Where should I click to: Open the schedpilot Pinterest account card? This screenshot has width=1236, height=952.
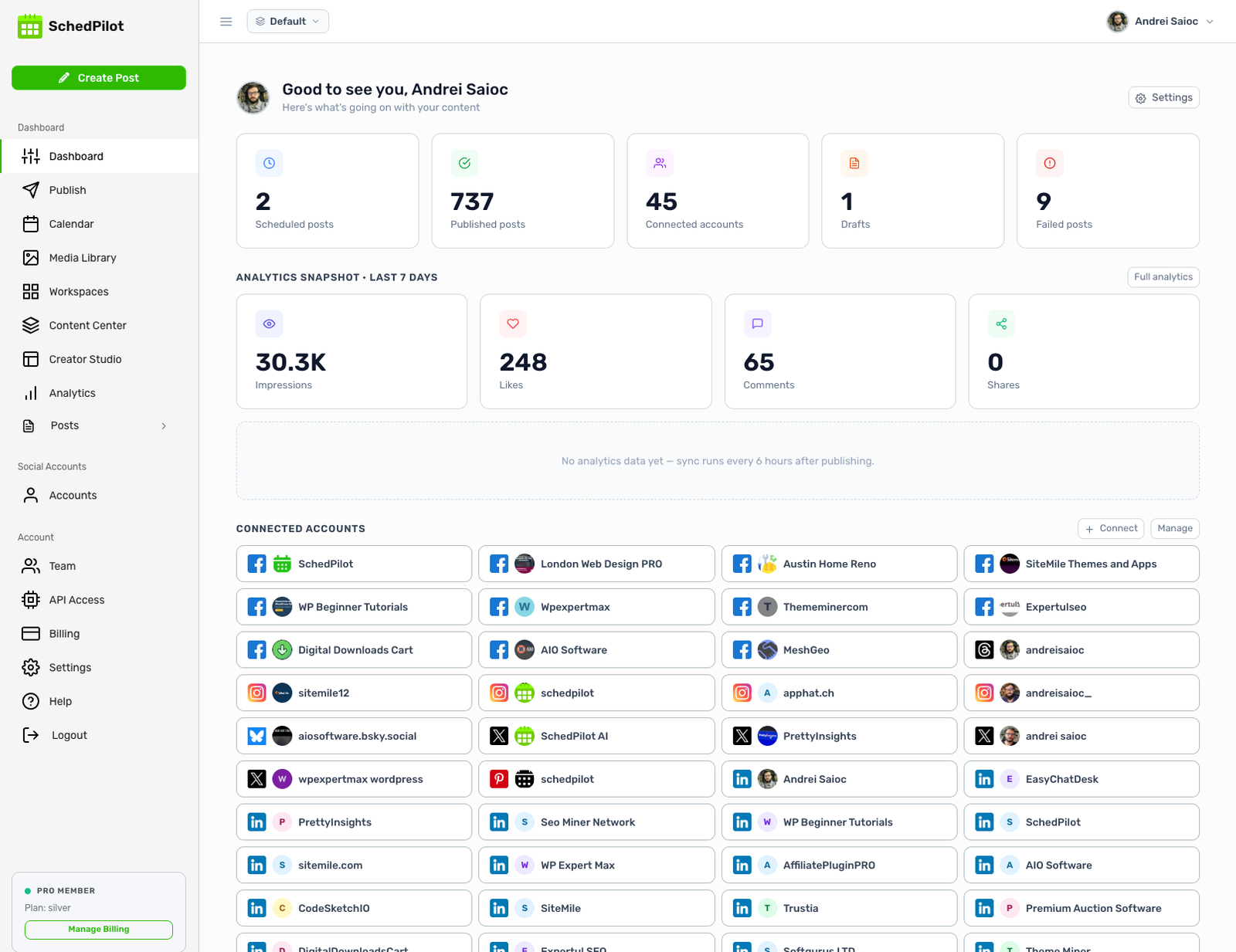click(596, 779)
